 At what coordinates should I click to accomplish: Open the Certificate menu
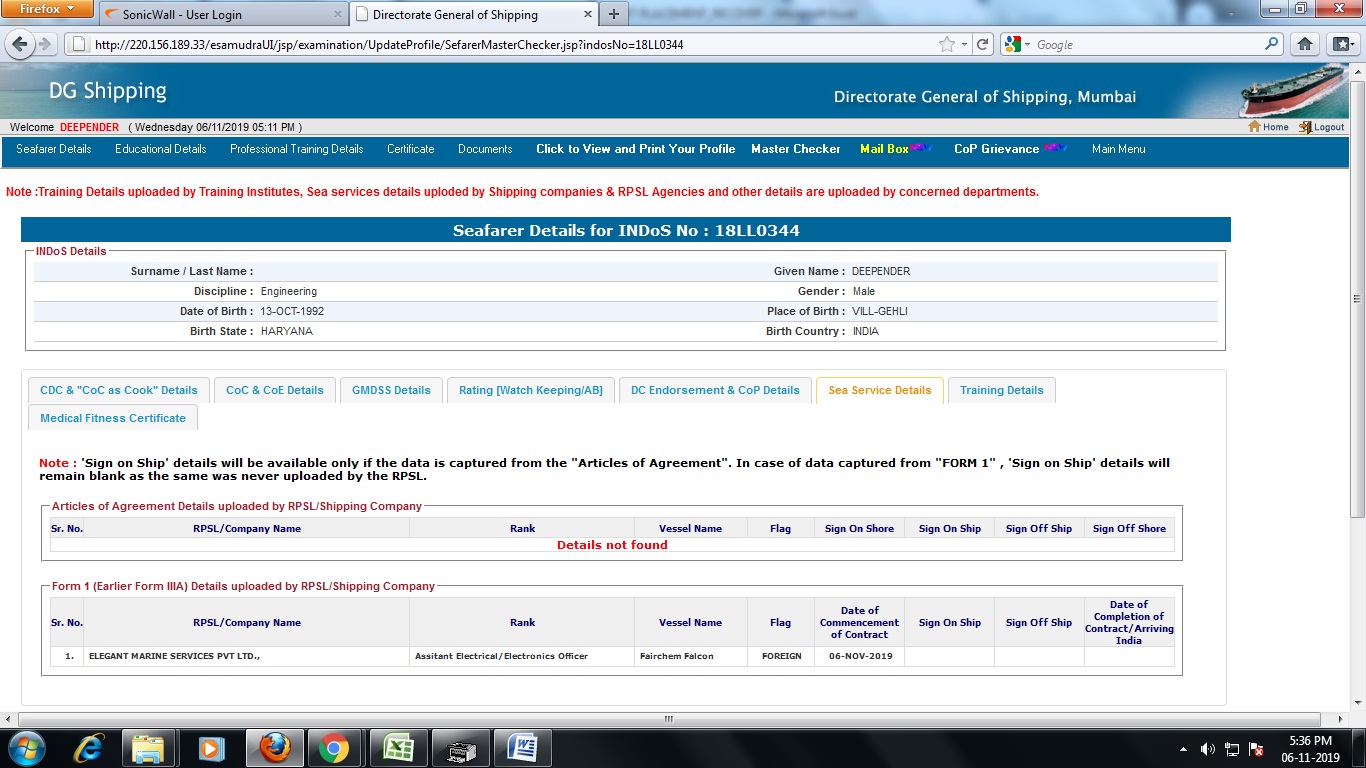tap(411, 149)
